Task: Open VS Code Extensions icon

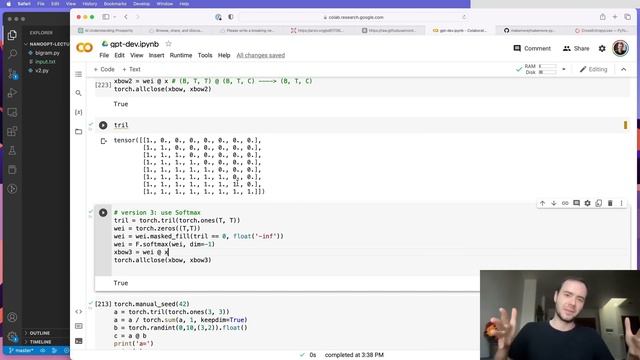Action: [x=12, y=131]
